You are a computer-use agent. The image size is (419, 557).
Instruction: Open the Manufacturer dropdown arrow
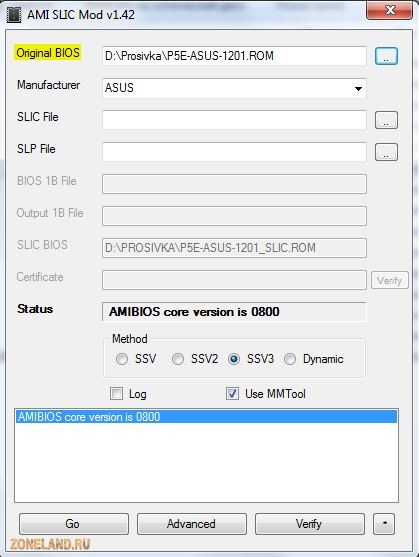click(358, 88)
